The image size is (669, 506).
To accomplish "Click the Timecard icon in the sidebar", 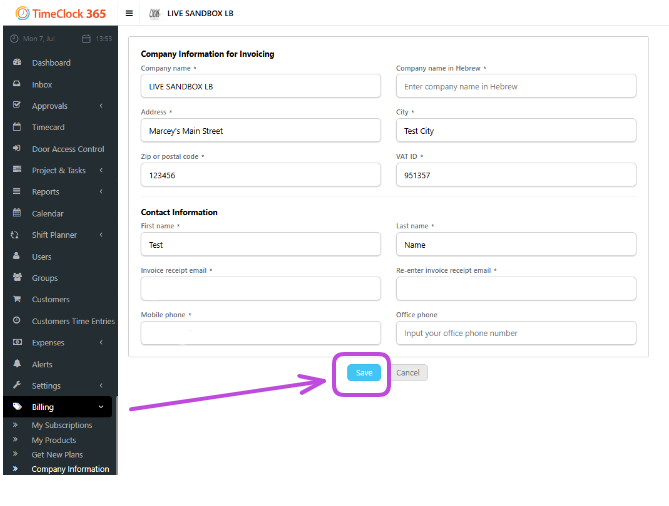I will tap(16, 128).
